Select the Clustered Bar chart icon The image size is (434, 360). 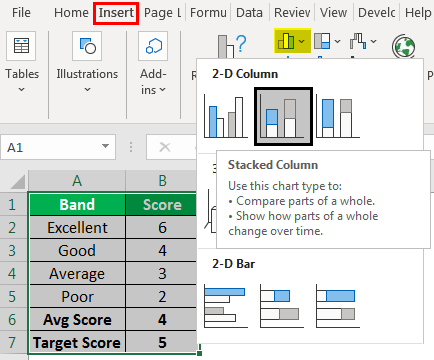pos(226,306)
